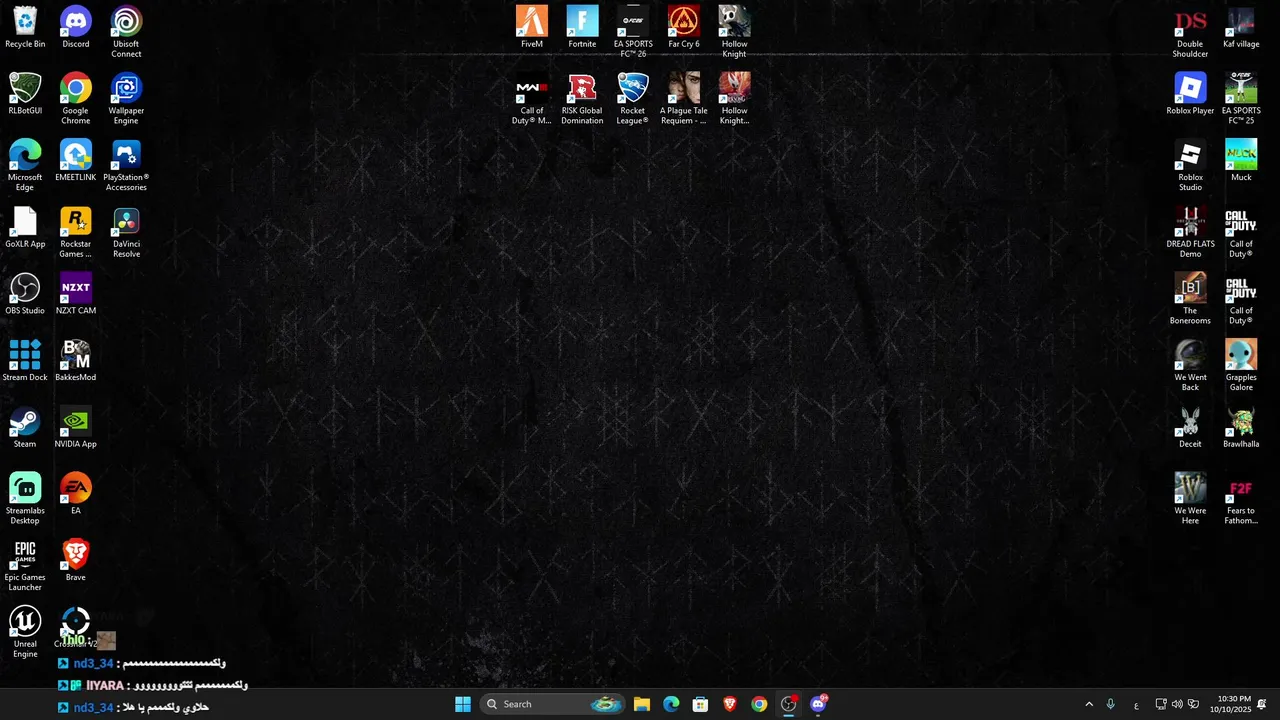The image size is (1280, 720).
Task: Select the Stream Dock shortcut
Action: click(x=25, y=361)
